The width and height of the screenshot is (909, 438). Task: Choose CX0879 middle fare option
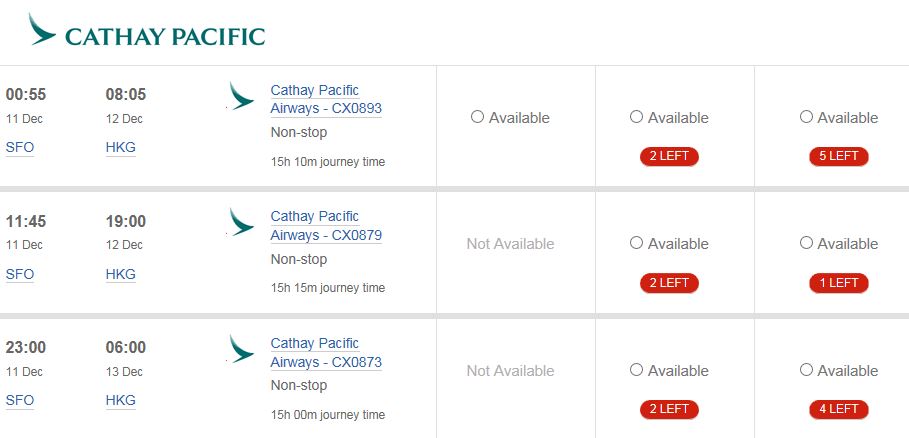[637, 243]
